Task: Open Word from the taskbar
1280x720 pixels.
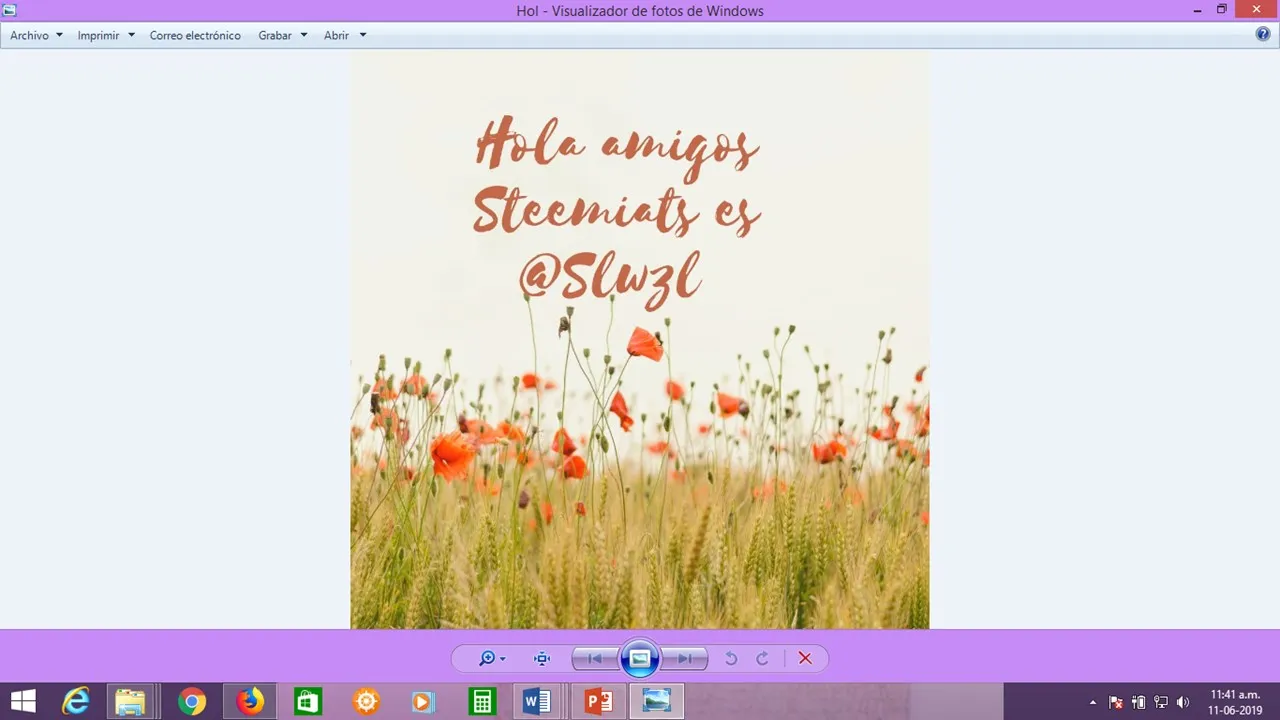Action: click(538, 701)
